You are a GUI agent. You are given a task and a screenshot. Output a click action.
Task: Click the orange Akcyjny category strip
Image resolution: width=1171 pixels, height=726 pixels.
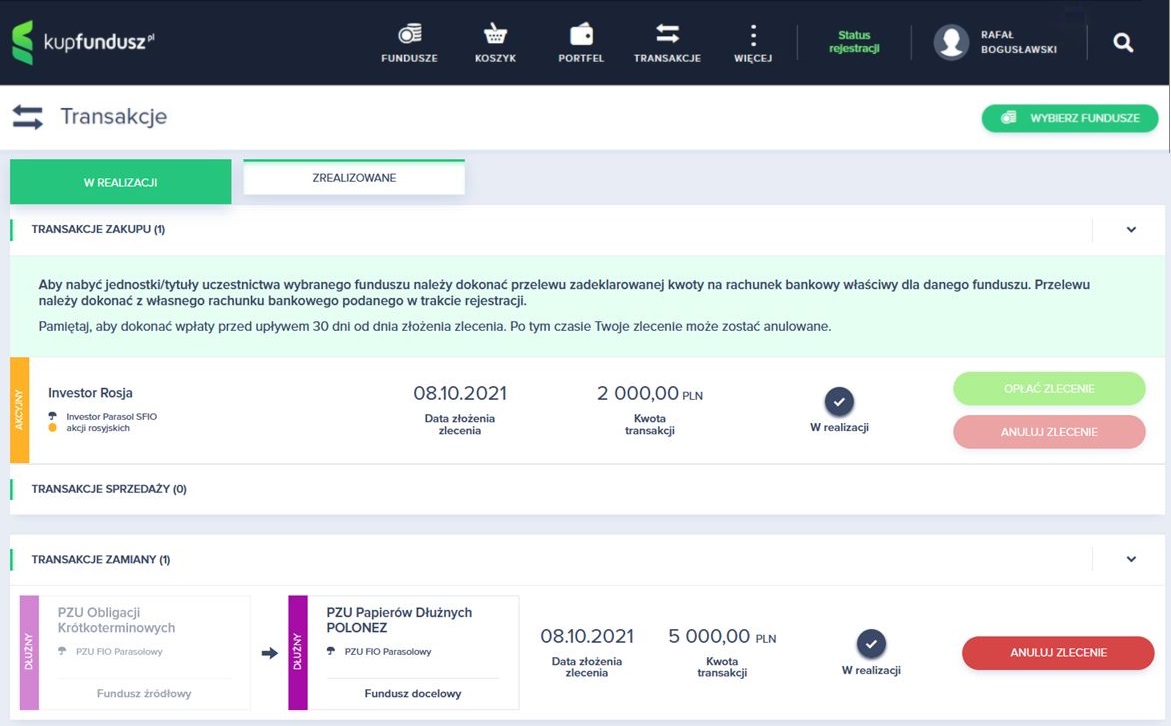[19, 410]
